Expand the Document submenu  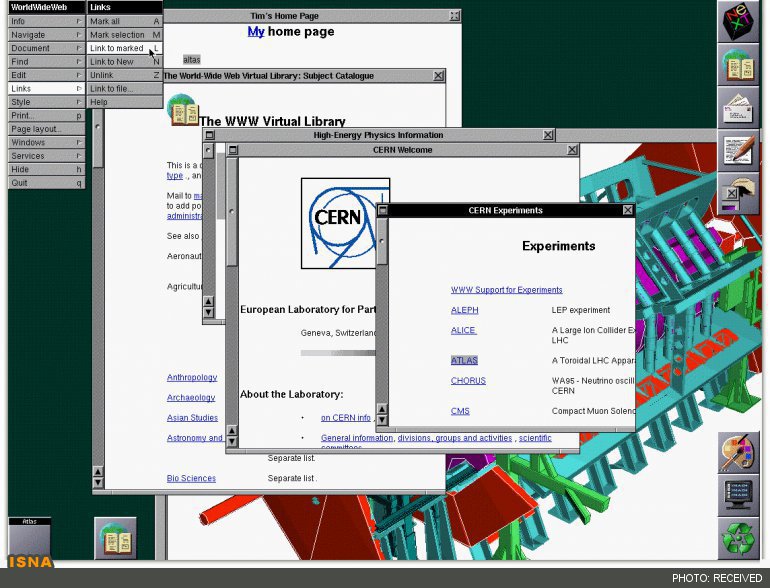[x=46, y=48]
